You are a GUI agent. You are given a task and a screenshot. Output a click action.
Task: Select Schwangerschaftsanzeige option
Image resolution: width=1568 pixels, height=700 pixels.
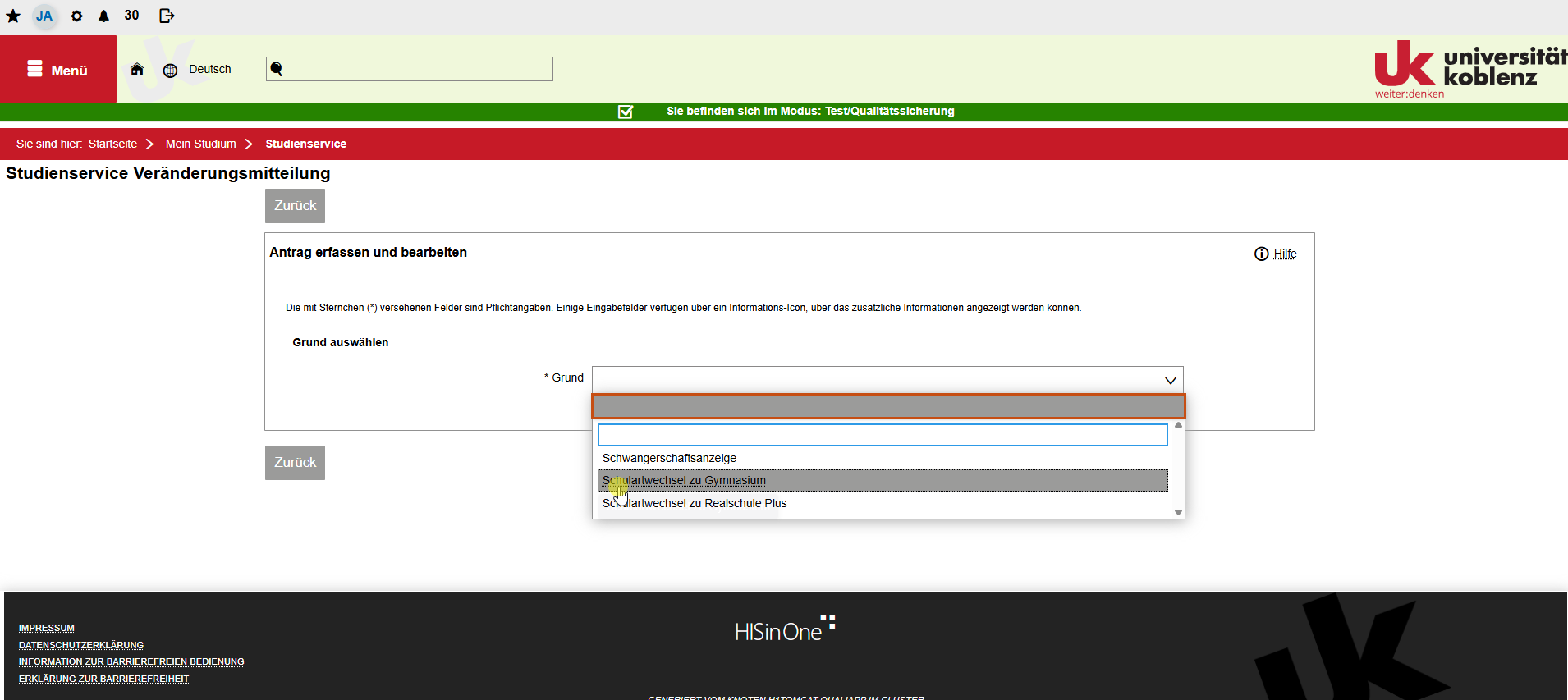pos(883,458)
